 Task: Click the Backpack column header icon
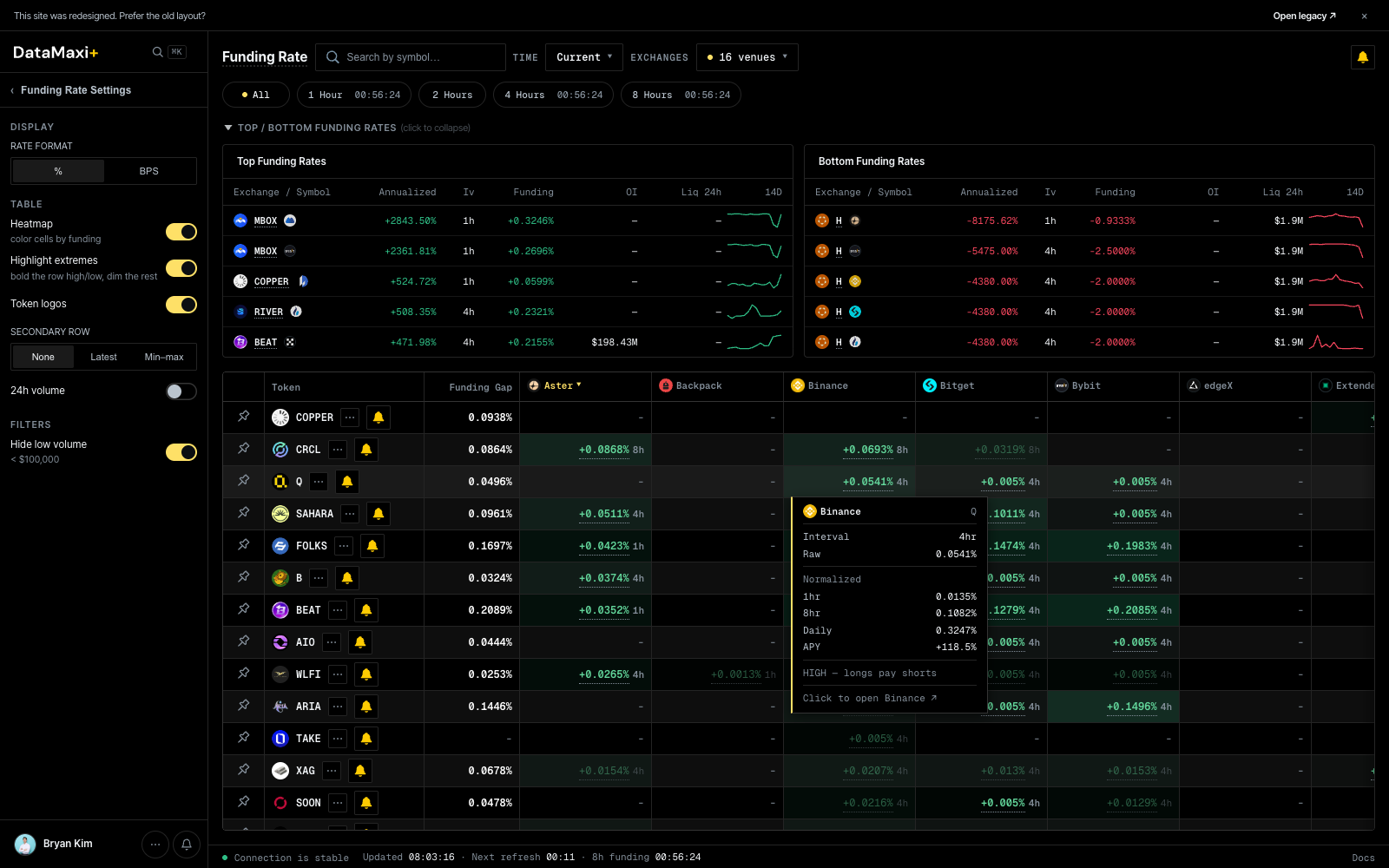(666, 385)
